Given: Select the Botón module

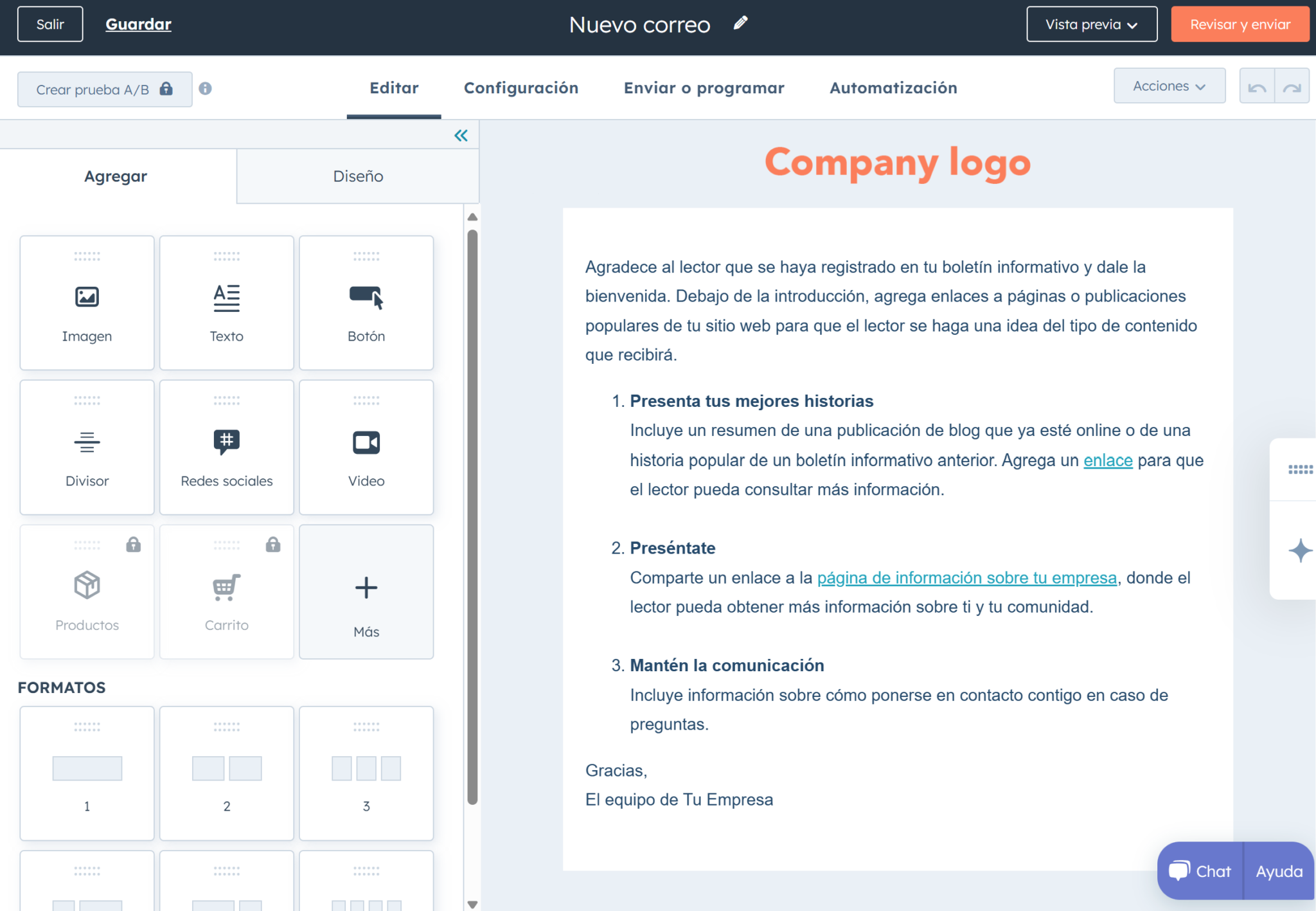Looking at the screenshot, I should [366, 303].
